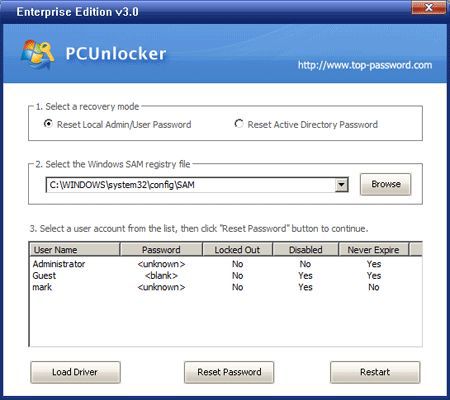Click the Restart button

pos(375,372)
